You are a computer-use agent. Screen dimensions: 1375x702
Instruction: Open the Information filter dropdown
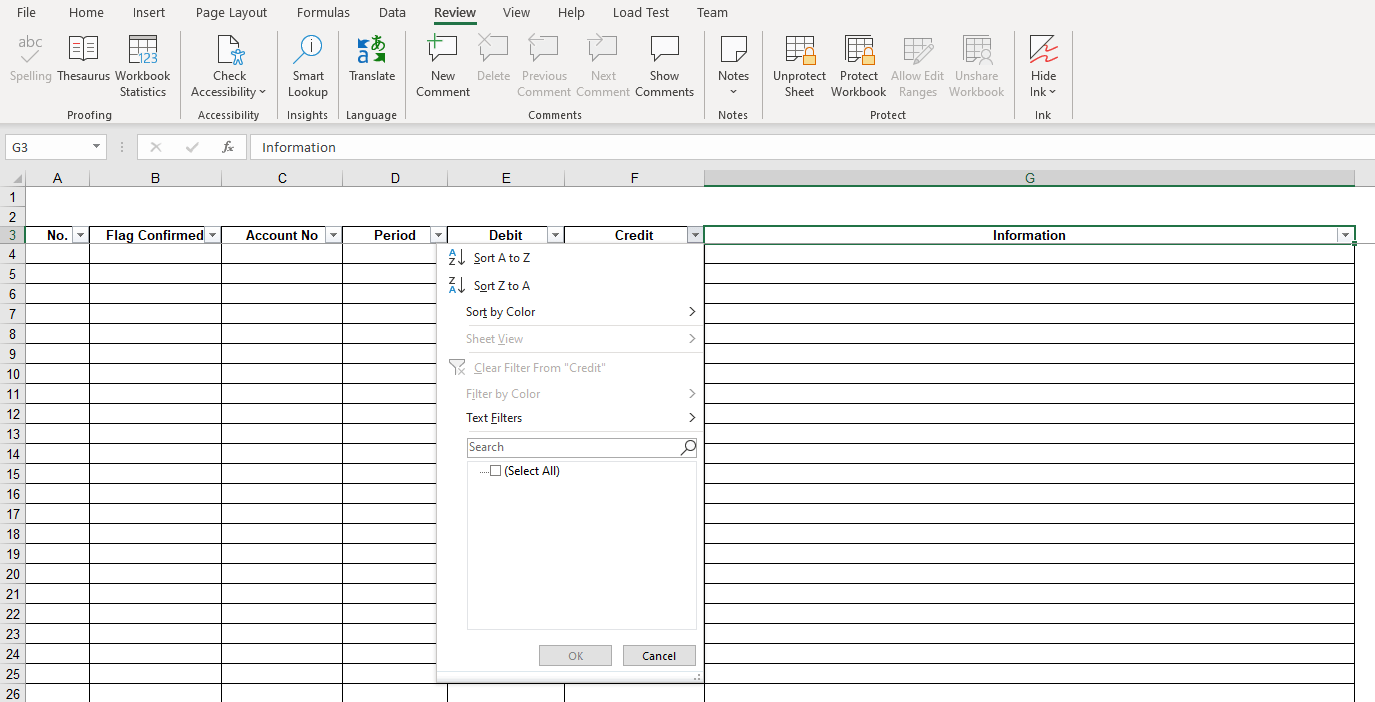pos(1345,235)
